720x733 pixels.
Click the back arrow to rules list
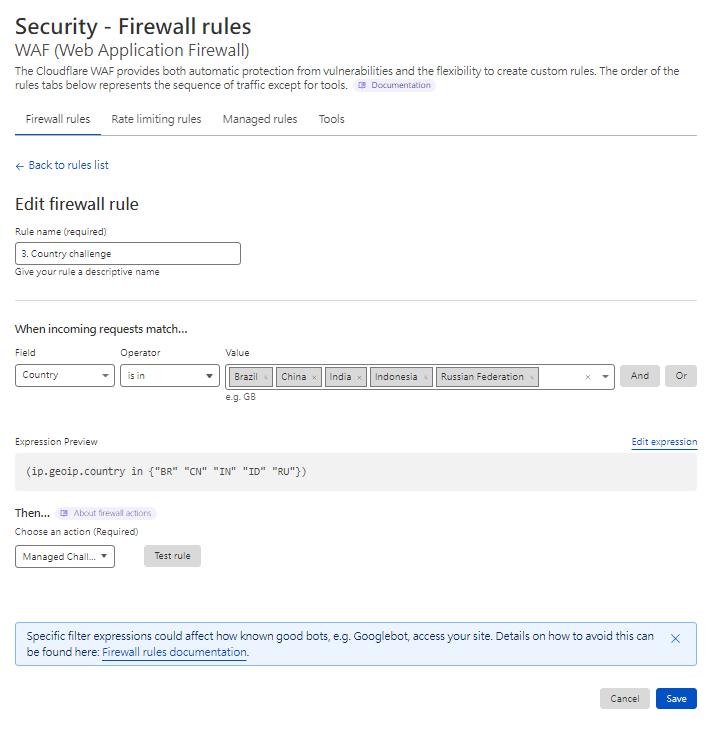(x=20, y=166)
